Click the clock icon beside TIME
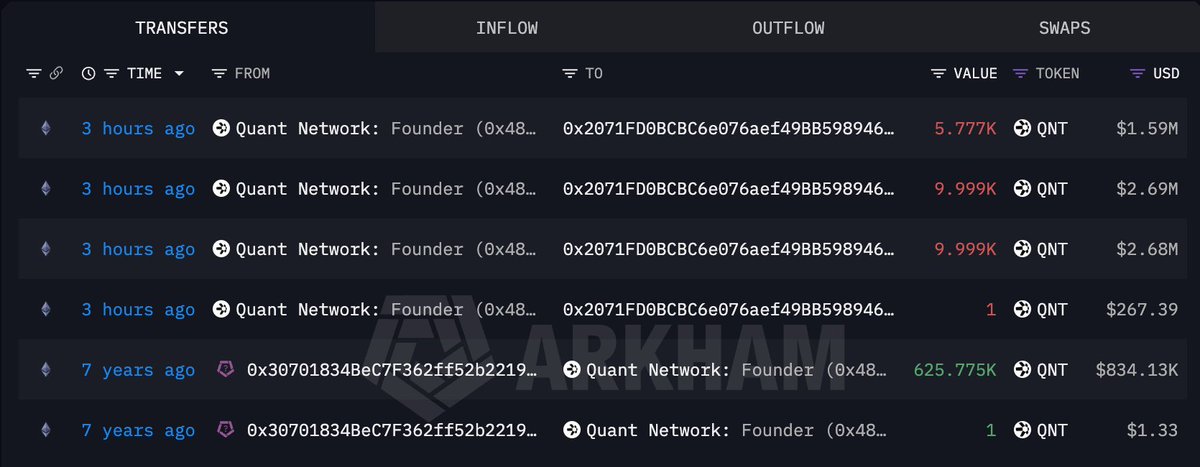The height and width of the screenshot is (467, 1200). point(88,74)
